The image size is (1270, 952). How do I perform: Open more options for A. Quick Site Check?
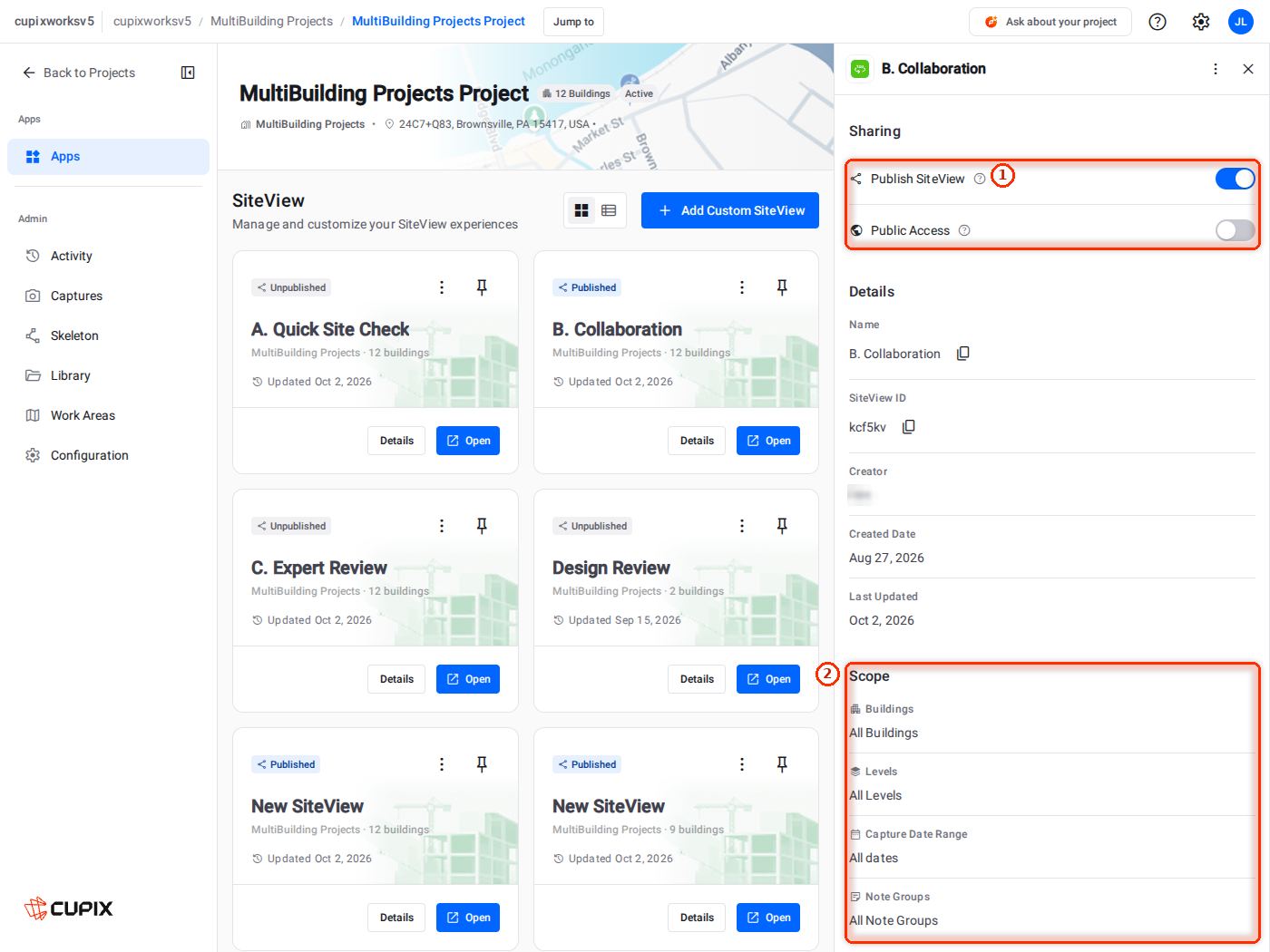442,287
